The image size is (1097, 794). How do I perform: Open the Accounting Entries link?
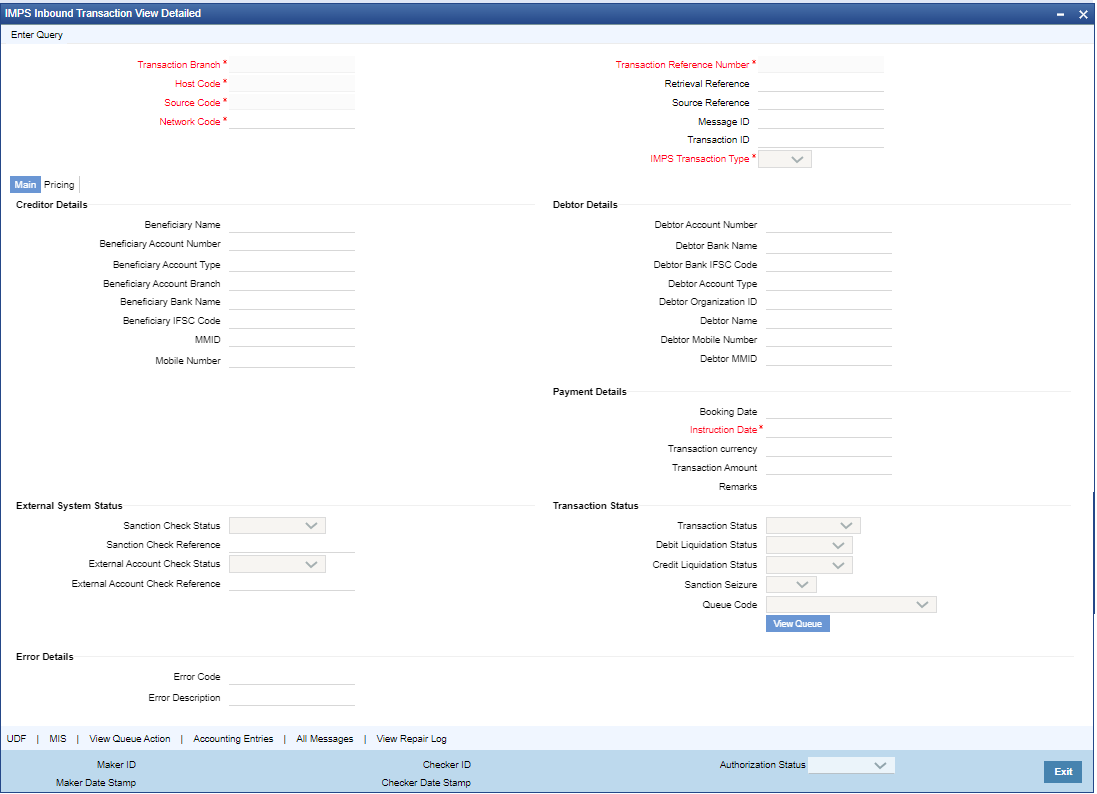coord(234,739)
